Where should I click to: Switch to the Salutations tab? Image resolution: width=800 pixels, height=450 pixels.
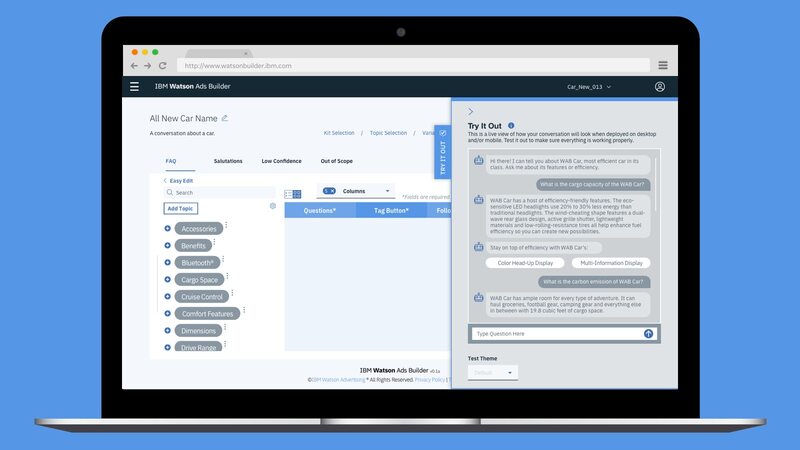click(228, 161)
